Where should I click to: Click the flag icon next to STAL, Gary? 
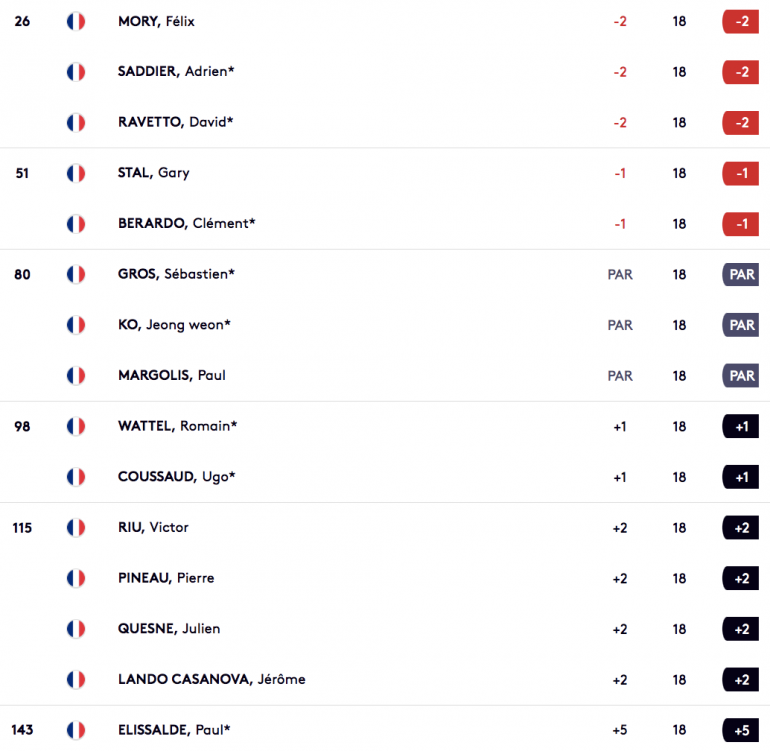point(76,173)
